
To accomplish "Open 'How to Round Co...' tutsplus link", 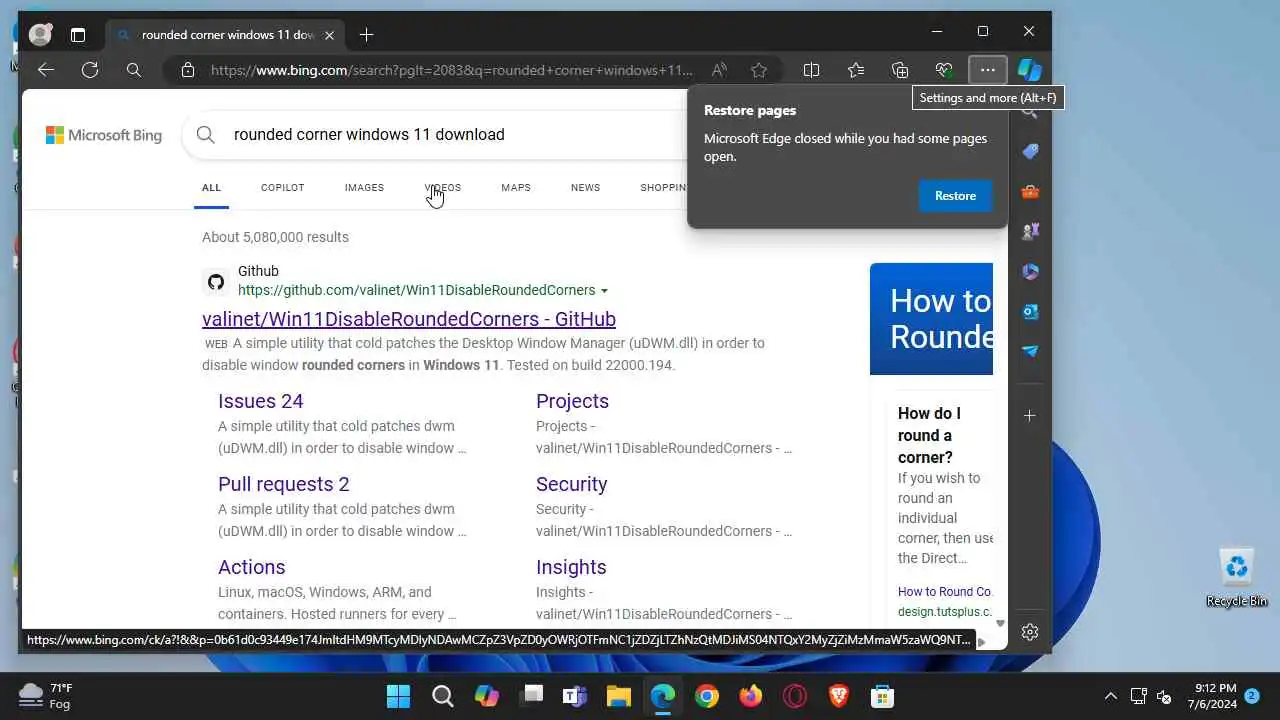I will pos(944,592).
